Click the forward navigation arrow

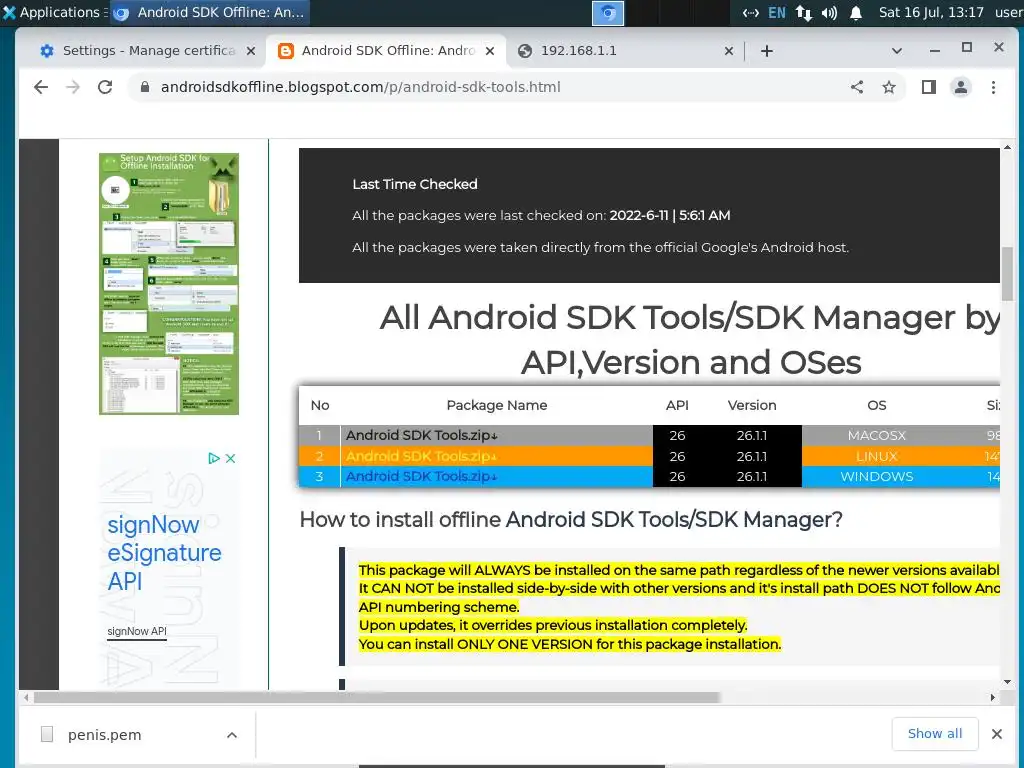pyautogui.click(x=73, y=87)
